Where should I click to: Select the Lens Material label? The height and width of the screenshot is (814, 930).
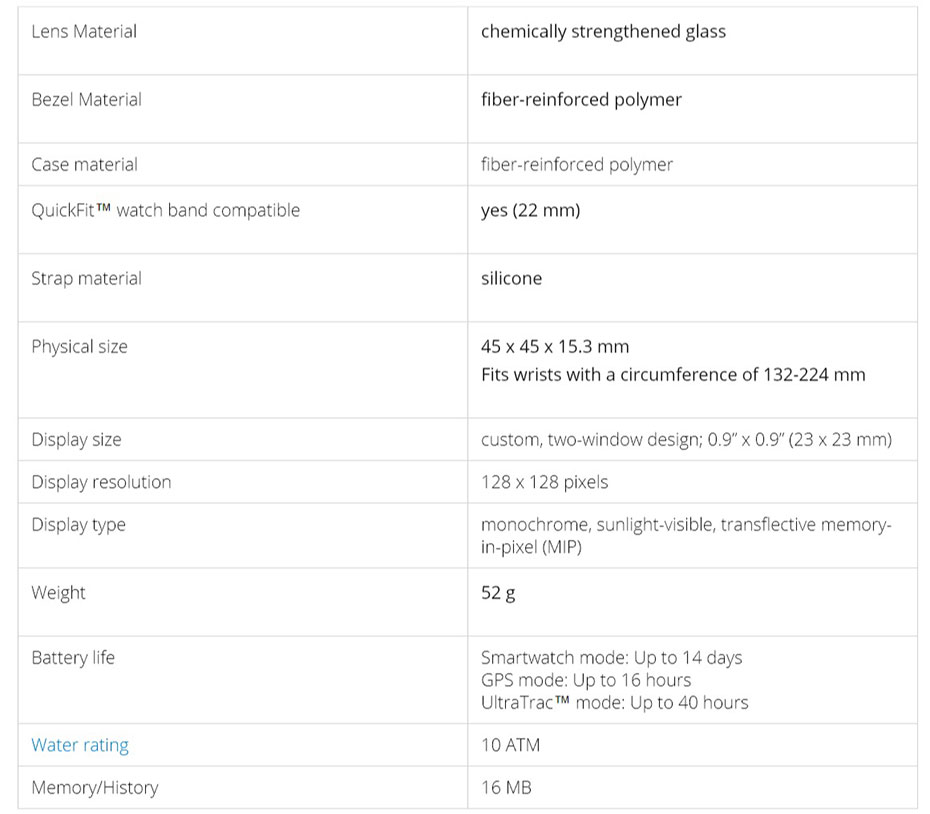coord(84,31)
